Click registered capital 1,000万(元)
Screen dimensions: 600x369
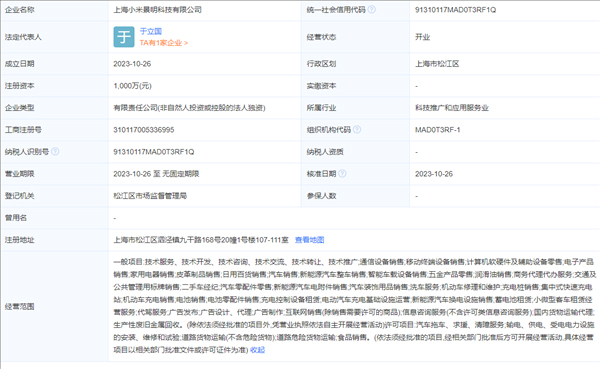pyautogui.click(x=132, y=86)
